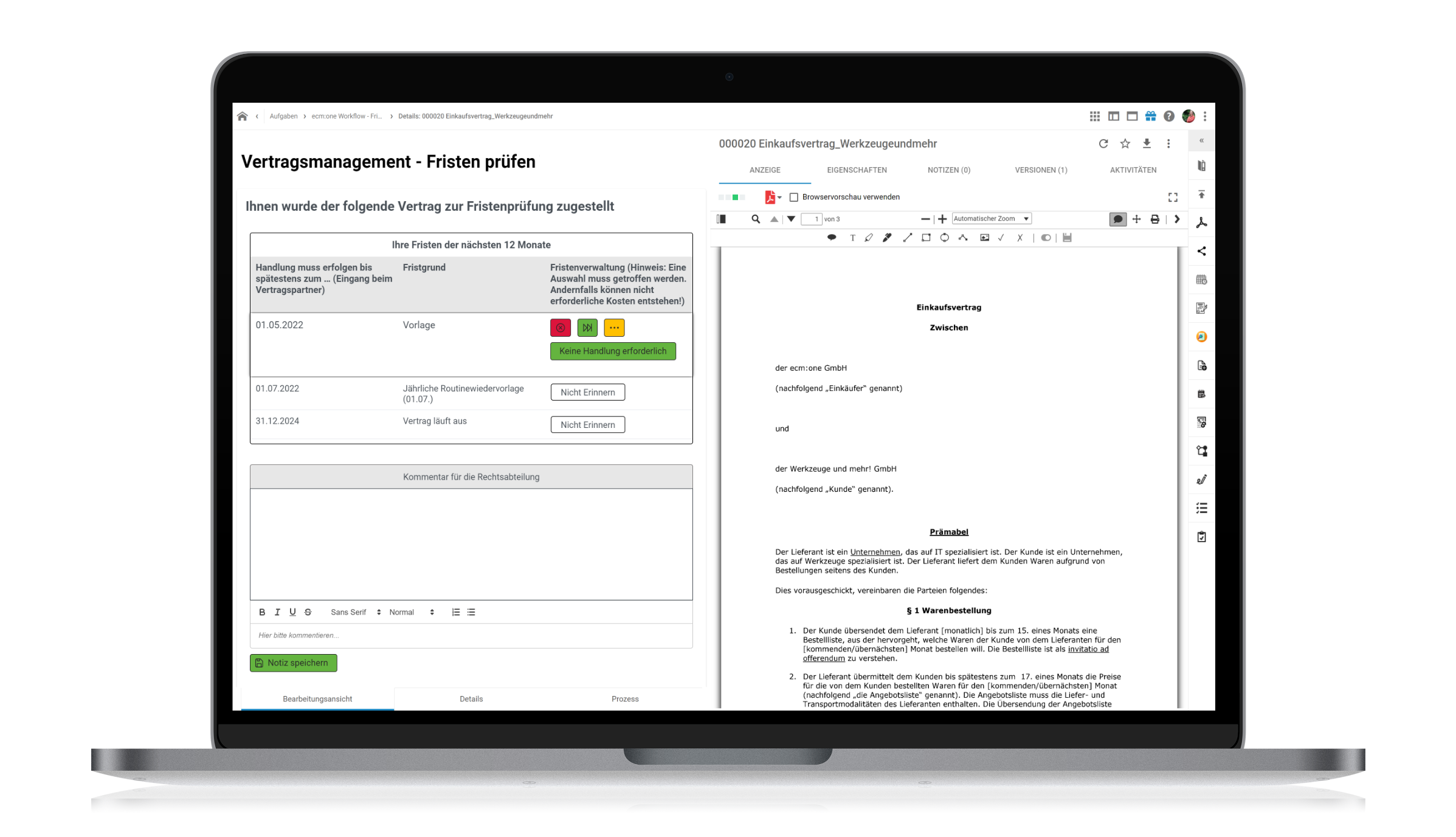Click the red reject deadline icon
This screenshot has height=837, width=1456.
(x=560, y=328)
